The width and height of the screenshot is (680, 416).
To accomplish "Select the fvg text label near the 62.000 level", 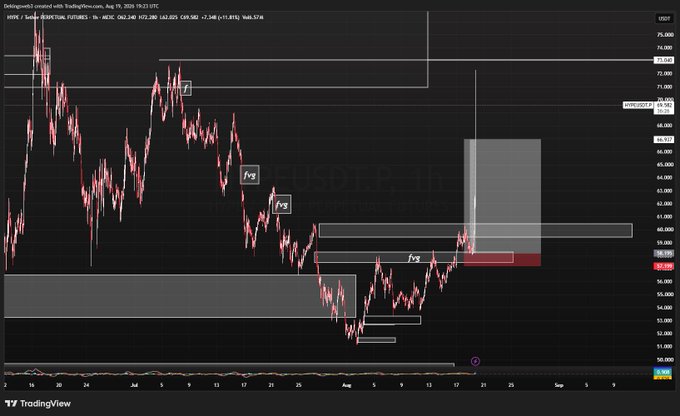I will point(281,204).
